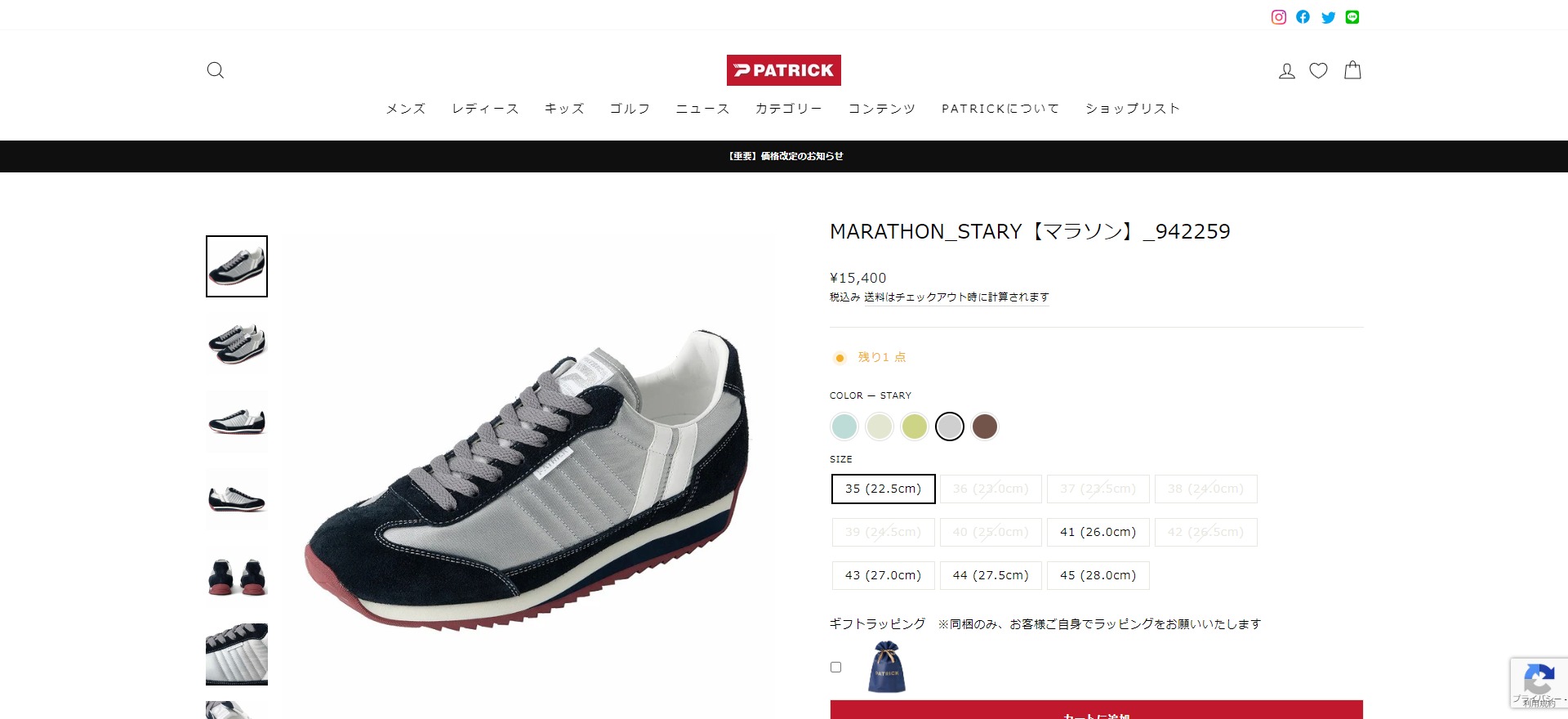View the pair of shoes thumbnail
The image size is (1568, 719).
tap(237, 344)
